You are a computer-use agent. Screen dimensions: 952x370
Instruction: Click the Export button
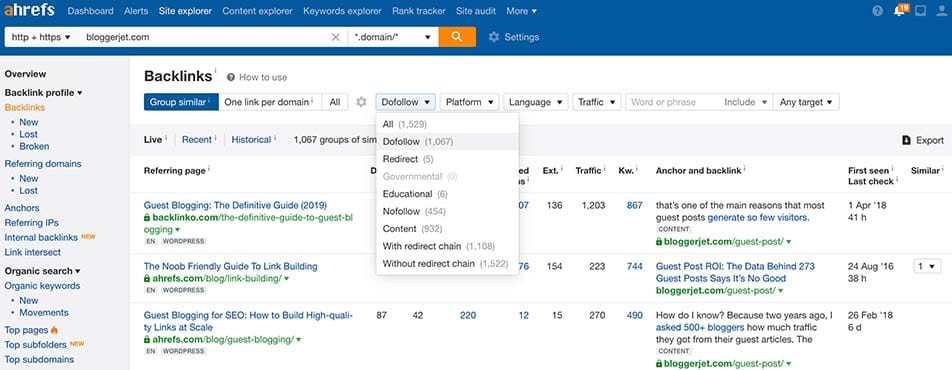pos(923,140)
